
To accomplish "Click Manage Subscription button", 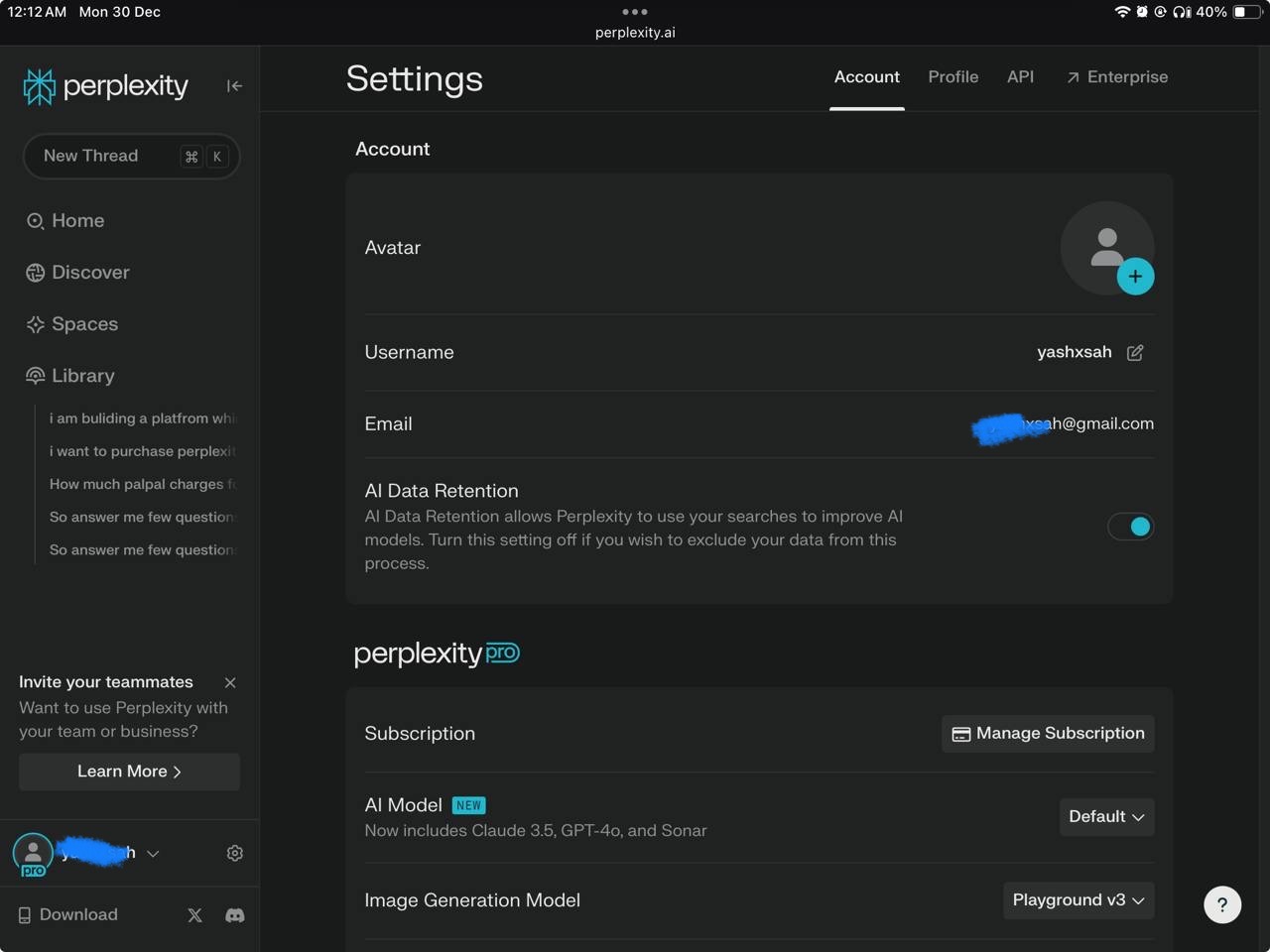I will tap(1048, 734).
